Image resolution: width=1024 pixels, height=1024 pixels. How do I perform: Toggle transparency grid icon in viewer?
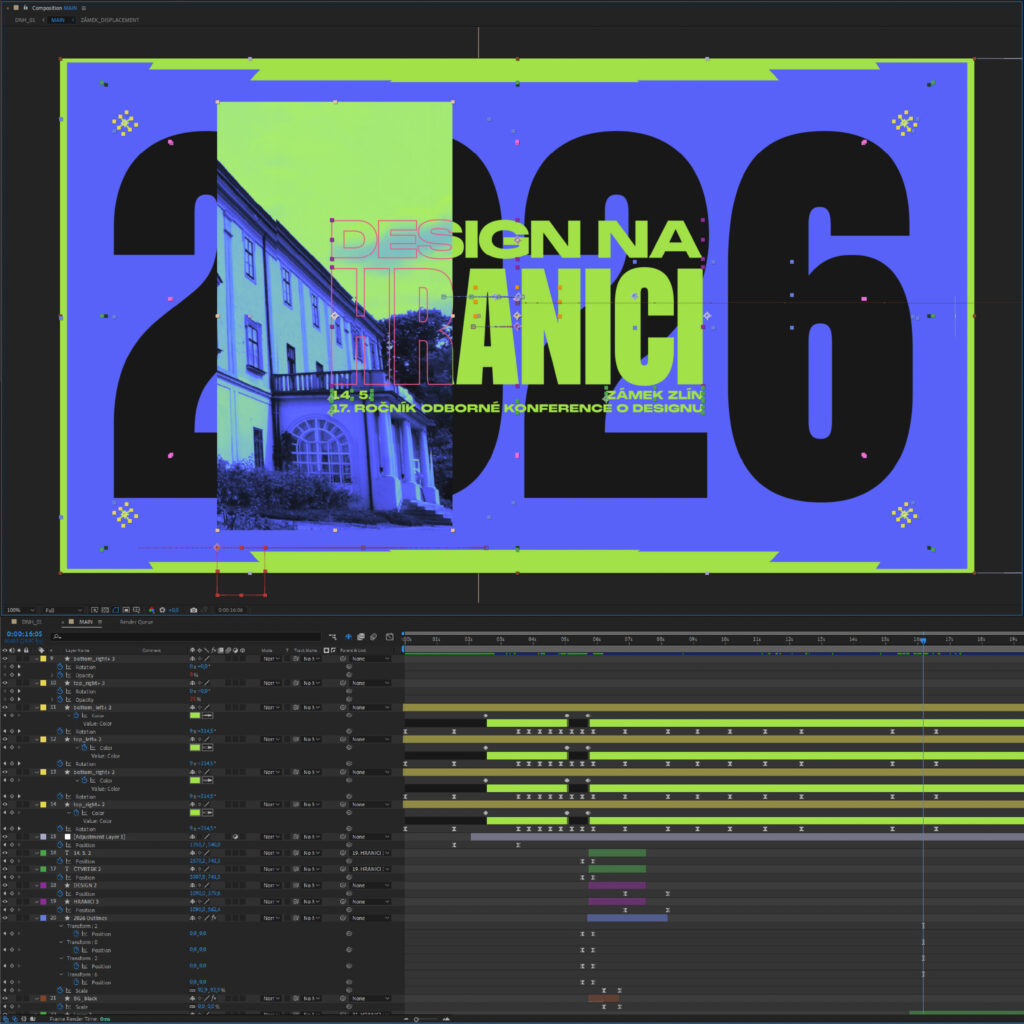pos(104,610)
